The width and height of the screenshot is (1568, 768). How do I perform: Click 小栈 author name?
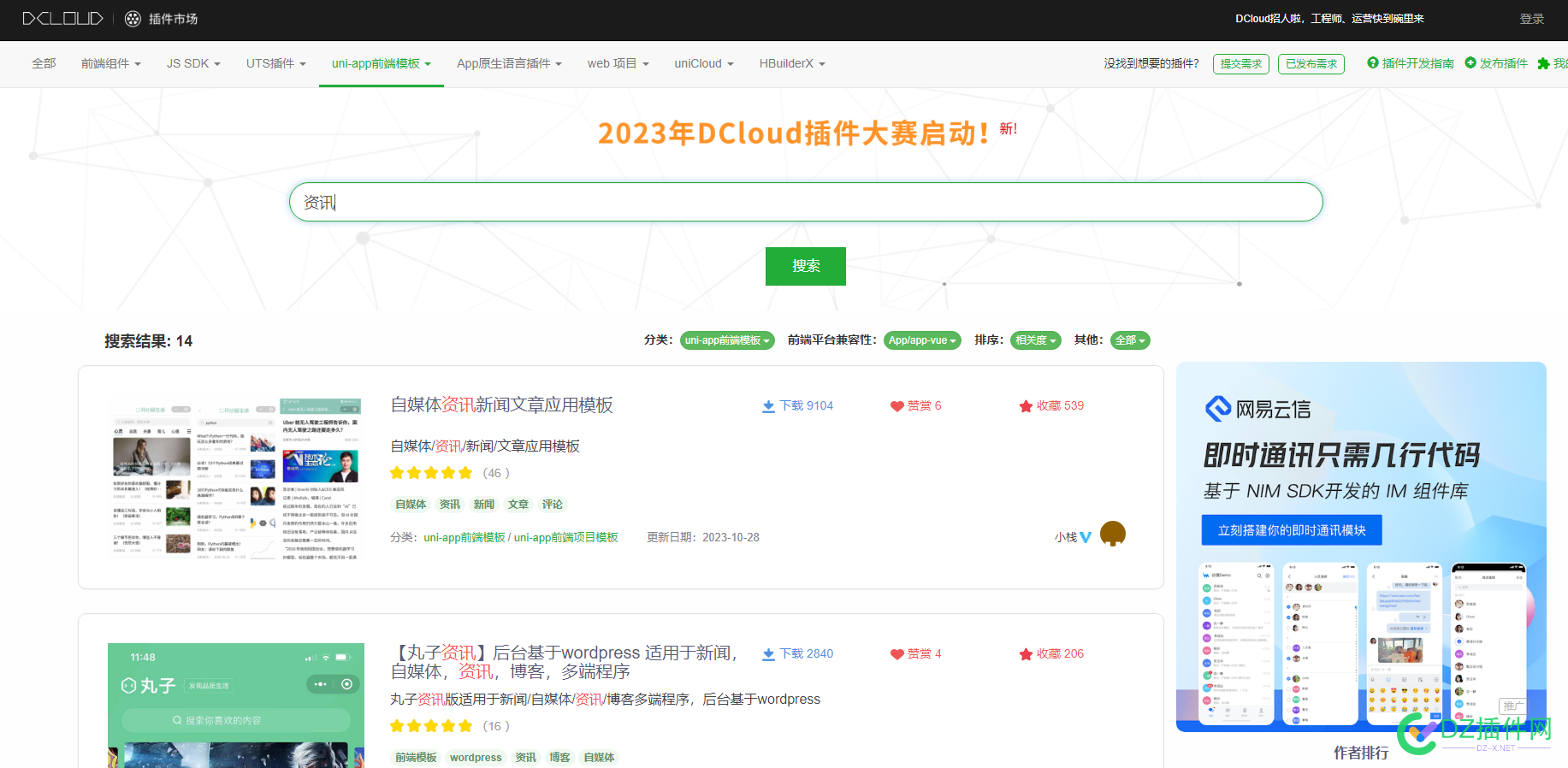1066,537
